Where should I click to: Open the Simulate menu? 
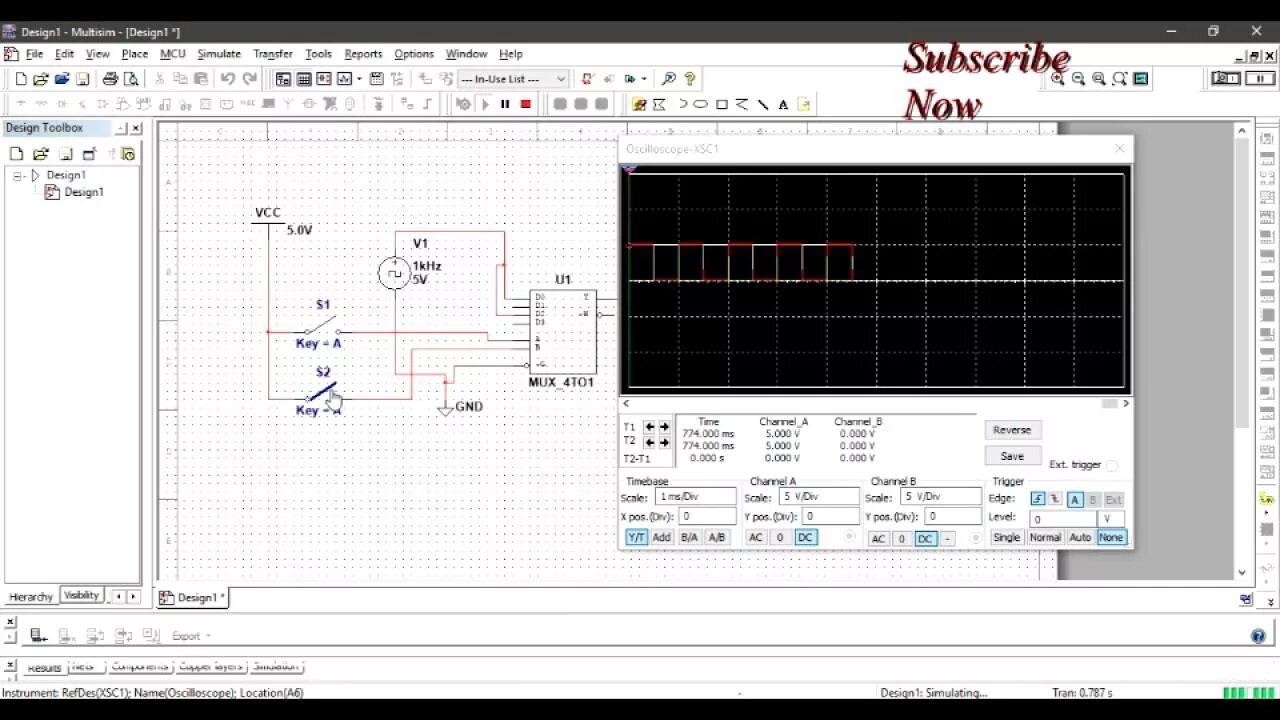tap(219, 54)
